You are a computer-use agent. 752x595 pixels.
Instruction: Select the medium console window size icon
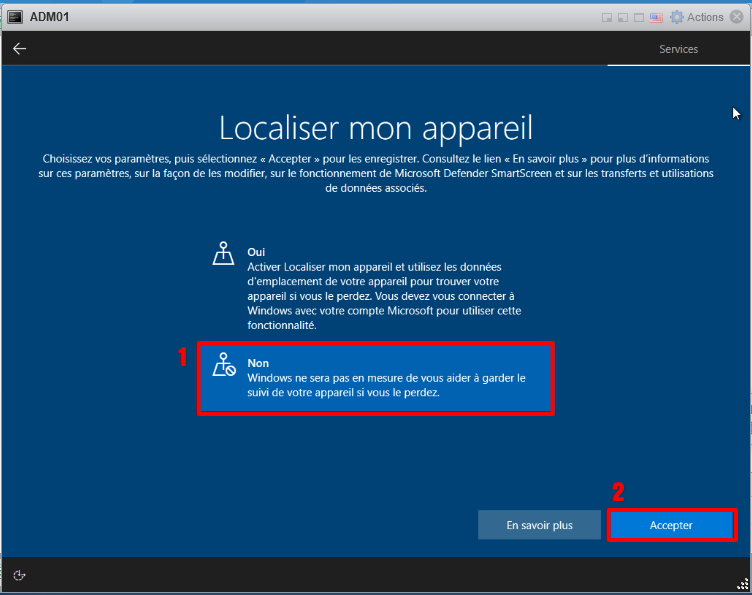(623, 17)
